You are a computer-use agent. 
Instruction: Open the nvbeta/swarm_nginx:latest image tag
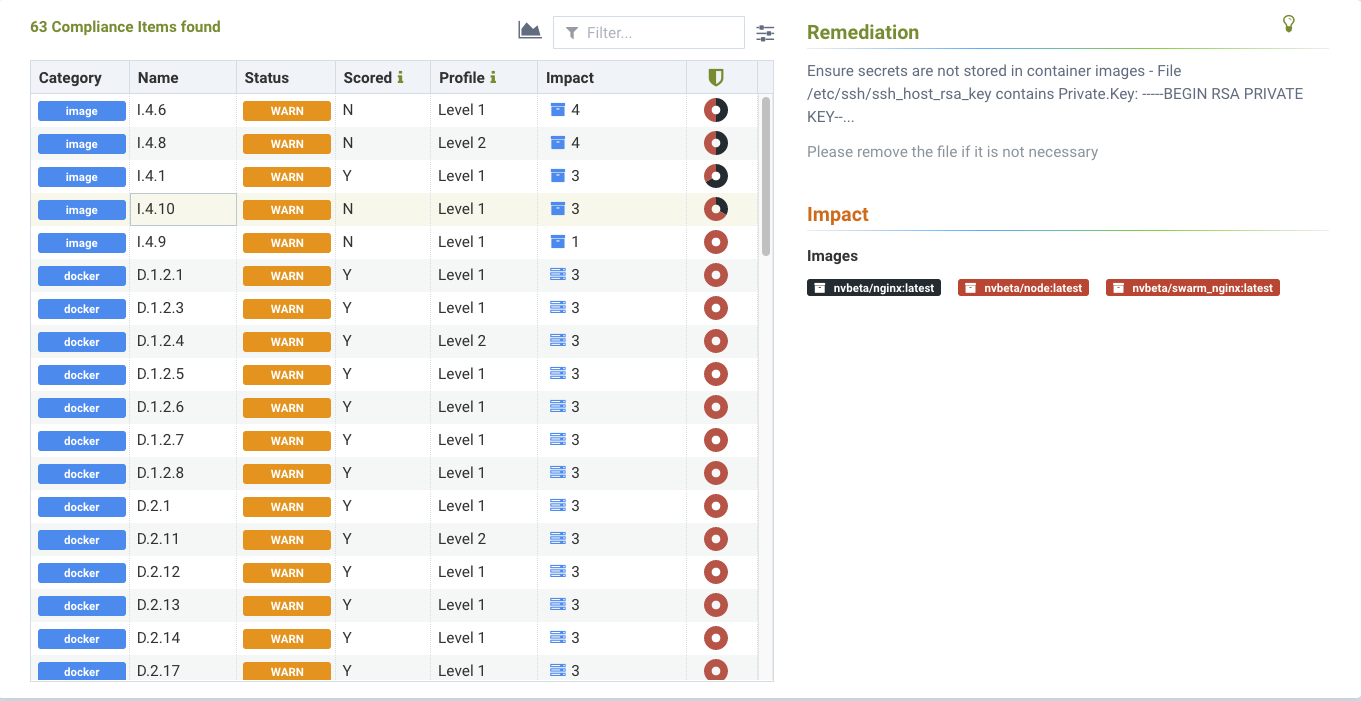(1192, 288)
